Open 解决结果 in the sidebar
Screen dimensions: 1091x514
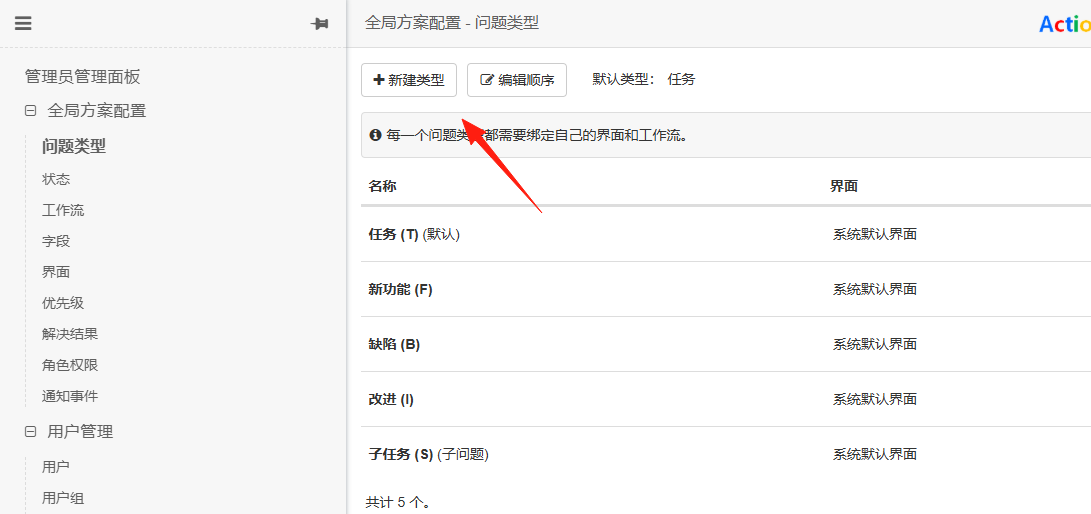tap(70, 334)
